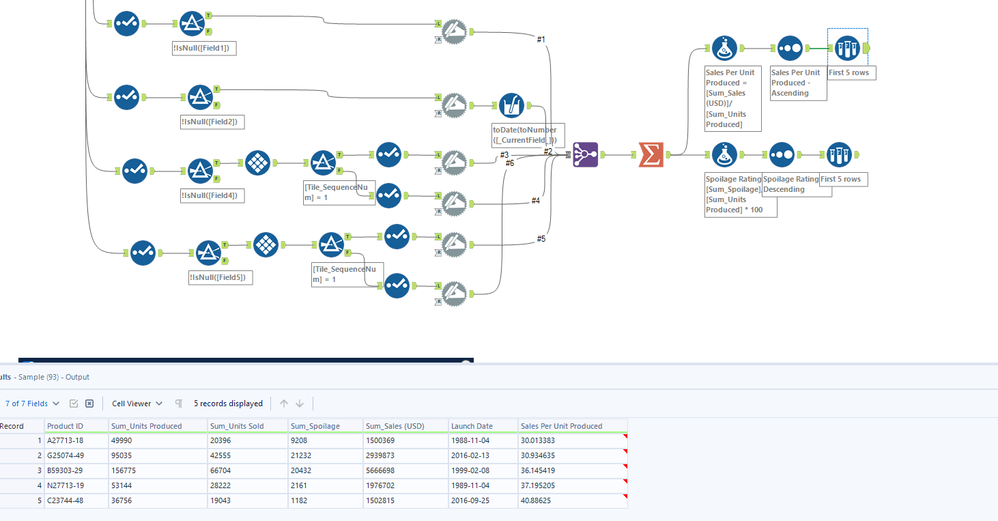The height and width of the screenshot is (521, 998).
Task: Click the Select tool before the Field5 filter
Action: tap(143, 253)
